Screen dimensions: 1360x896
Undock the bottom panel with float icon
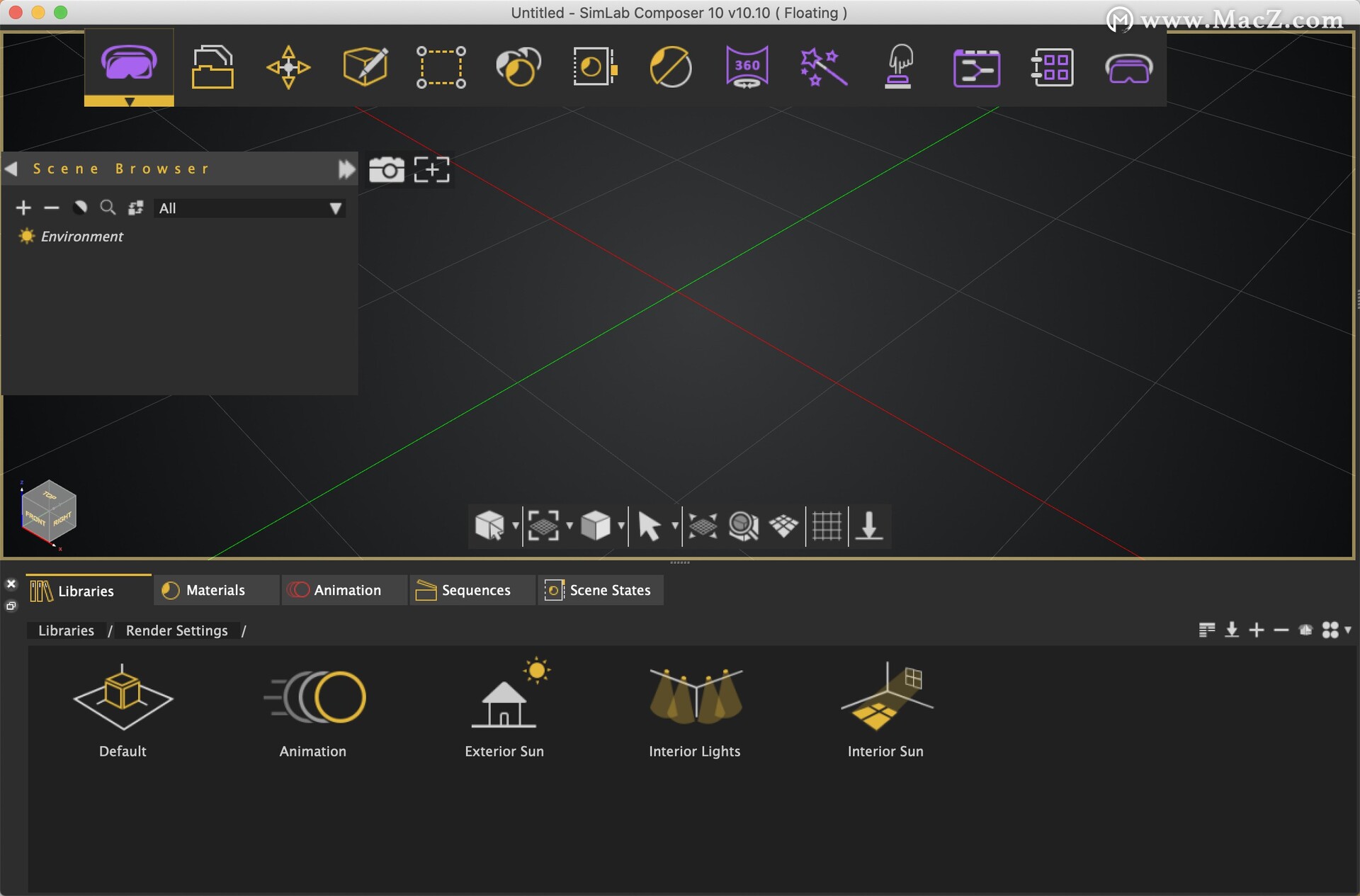click(x=11, y=606)
